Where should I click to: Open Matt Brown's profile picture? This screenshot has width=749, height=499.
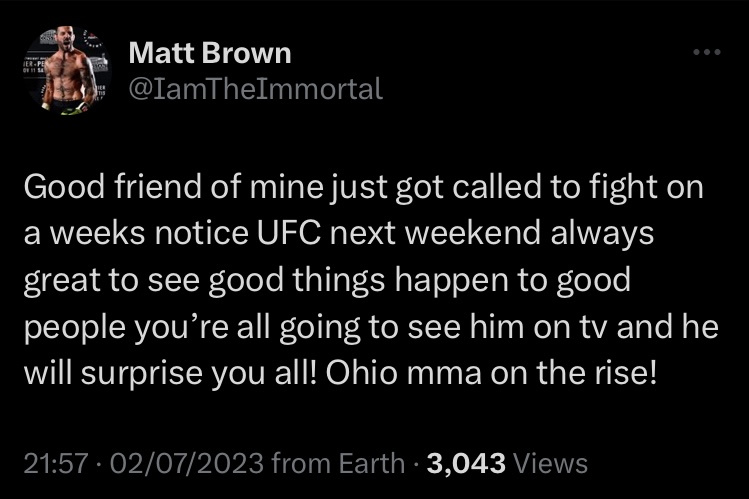click(x=68, y=71)
